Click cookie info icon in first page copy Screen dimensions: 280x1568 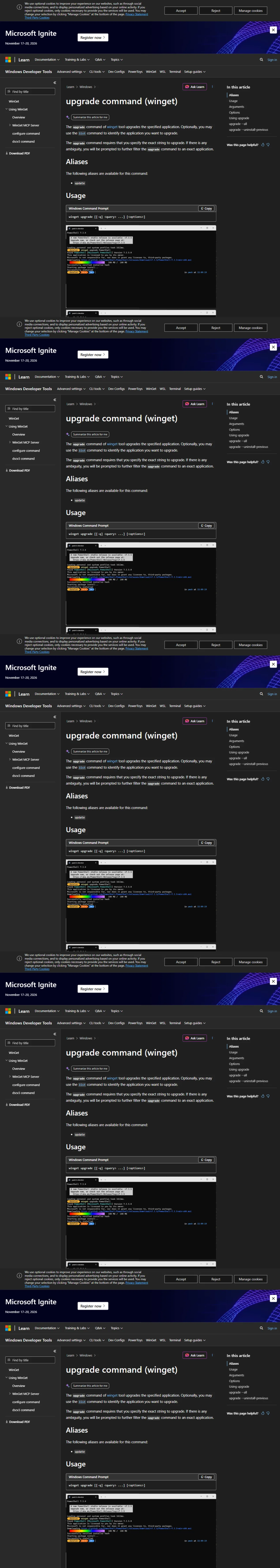tap(20, 7)
